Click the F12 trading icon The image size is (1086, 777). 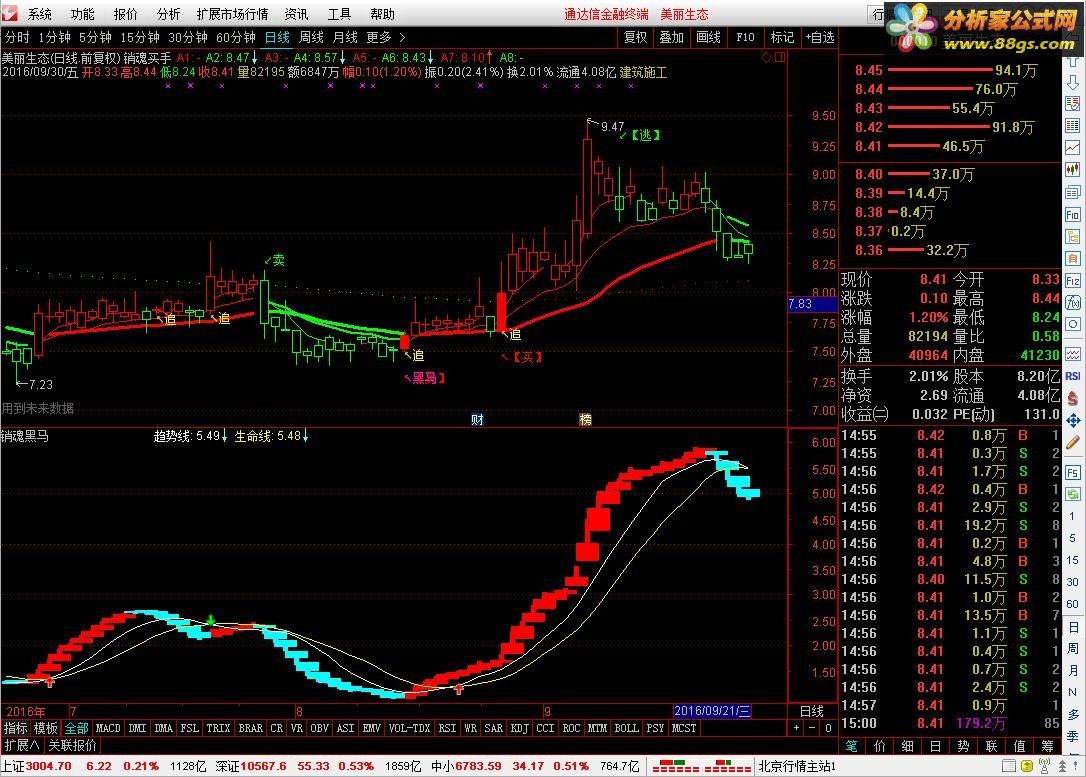[1072, 280]
